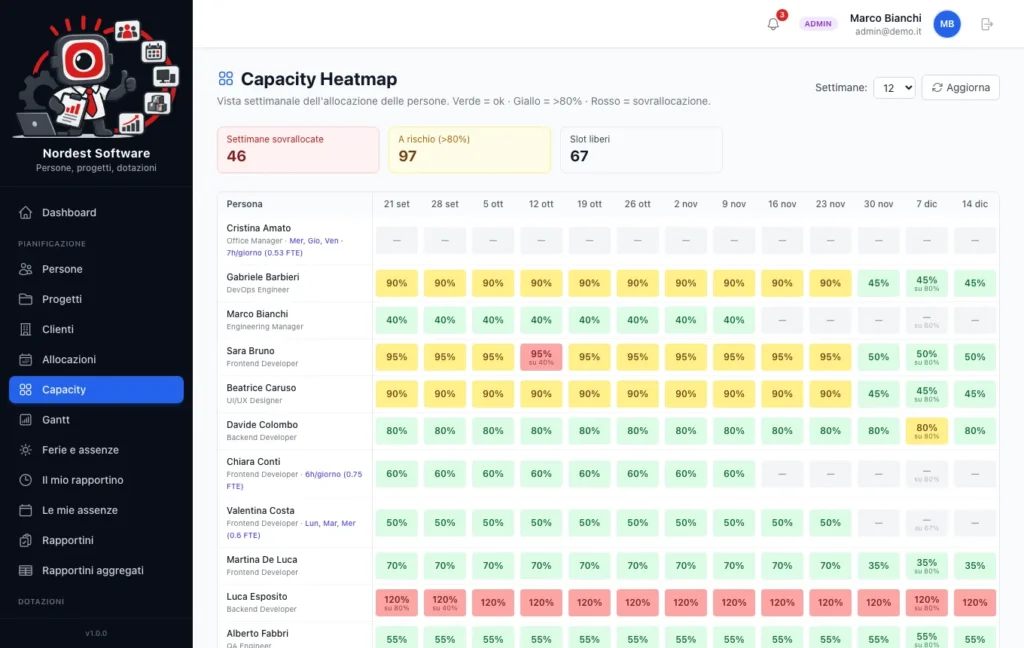This screenshot has width=1024, height=648.
Task: Open the Persone section
Action: (x=96, y=269)
